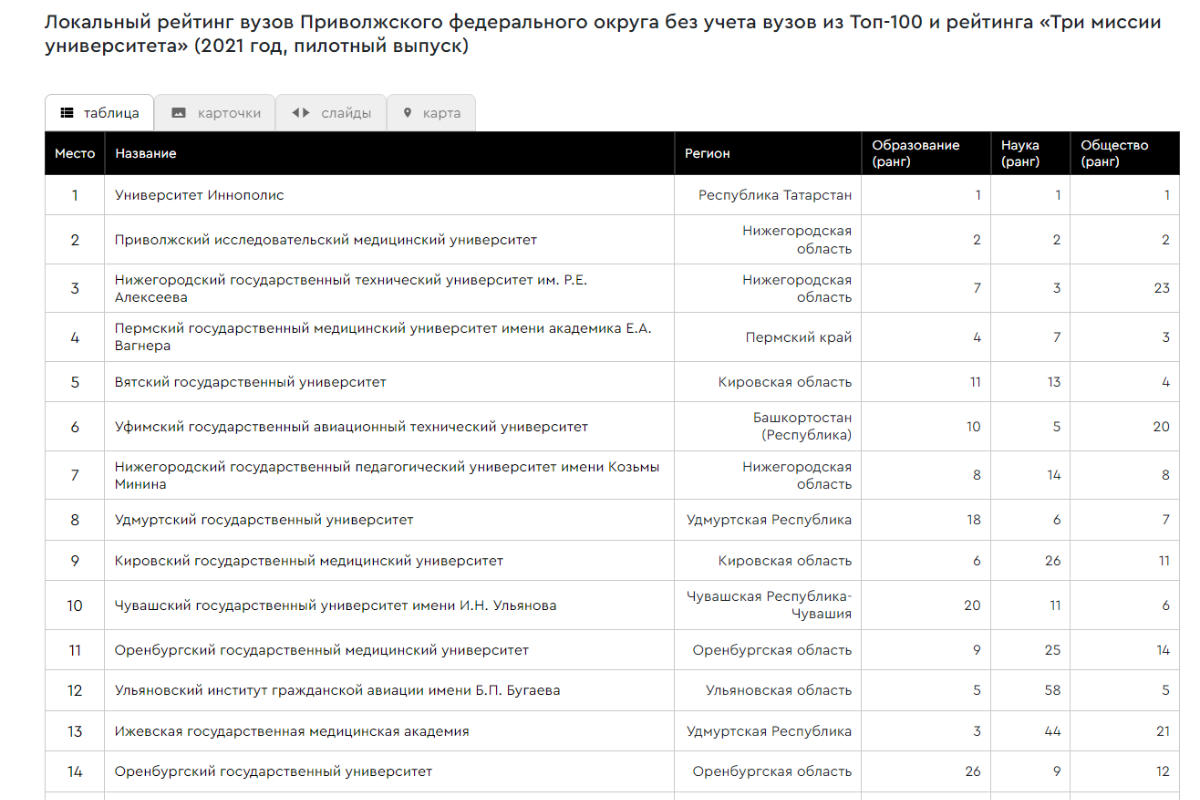The height and width of the screenshot is (800, 1200).
Task: Open the Университет Иннополис link
Action: (x=199, y=195)
